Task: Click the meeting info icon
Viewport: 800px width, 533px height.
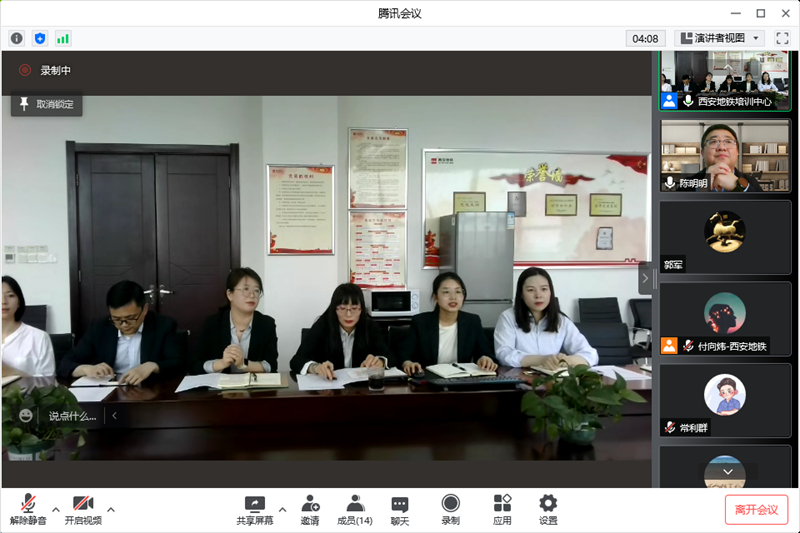Action: (16, 38)
